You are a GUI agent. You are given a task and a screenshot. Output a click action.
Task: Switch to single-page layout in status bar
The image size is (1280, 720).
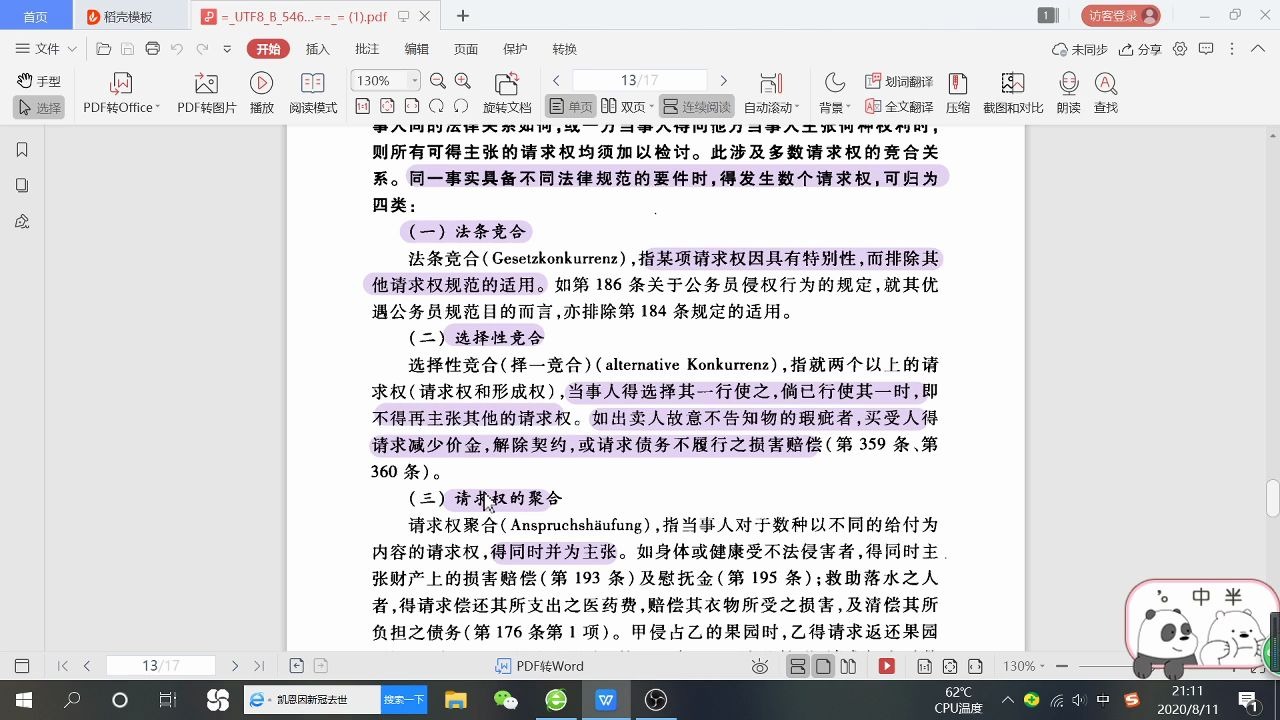[x=822, y=666]
